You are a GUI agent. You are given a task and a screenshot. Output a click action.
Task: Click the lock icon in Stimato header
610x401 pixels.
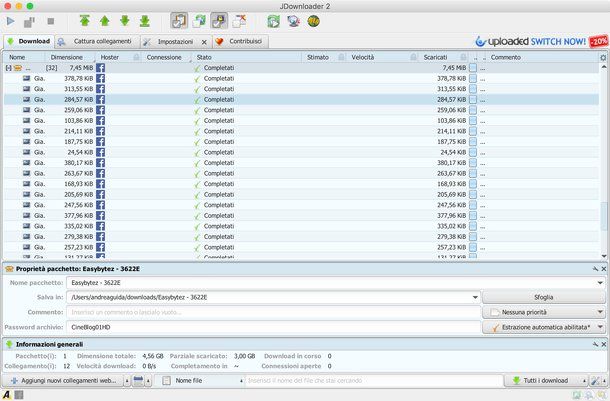[341, 57]
